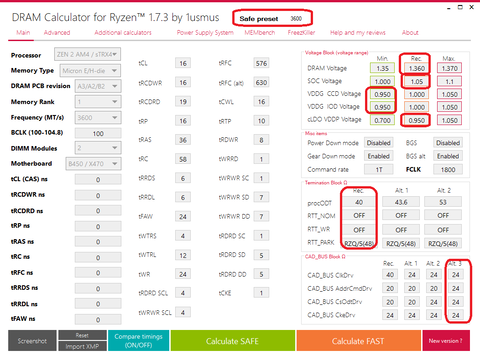Click the tFAW ns input field
Viewport: 480px width, 361px height.
pyautogui.click(x=98, y=319)
